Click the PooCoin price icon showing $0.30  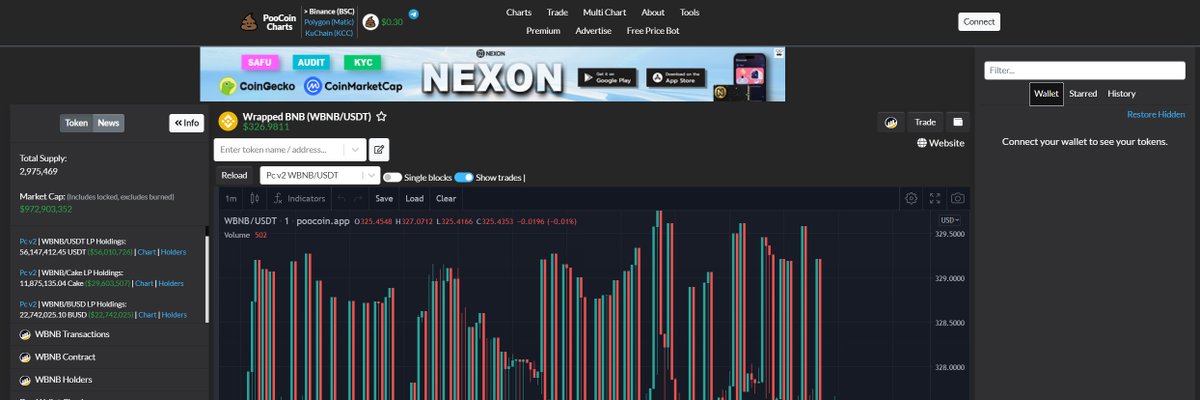point(371,22)
